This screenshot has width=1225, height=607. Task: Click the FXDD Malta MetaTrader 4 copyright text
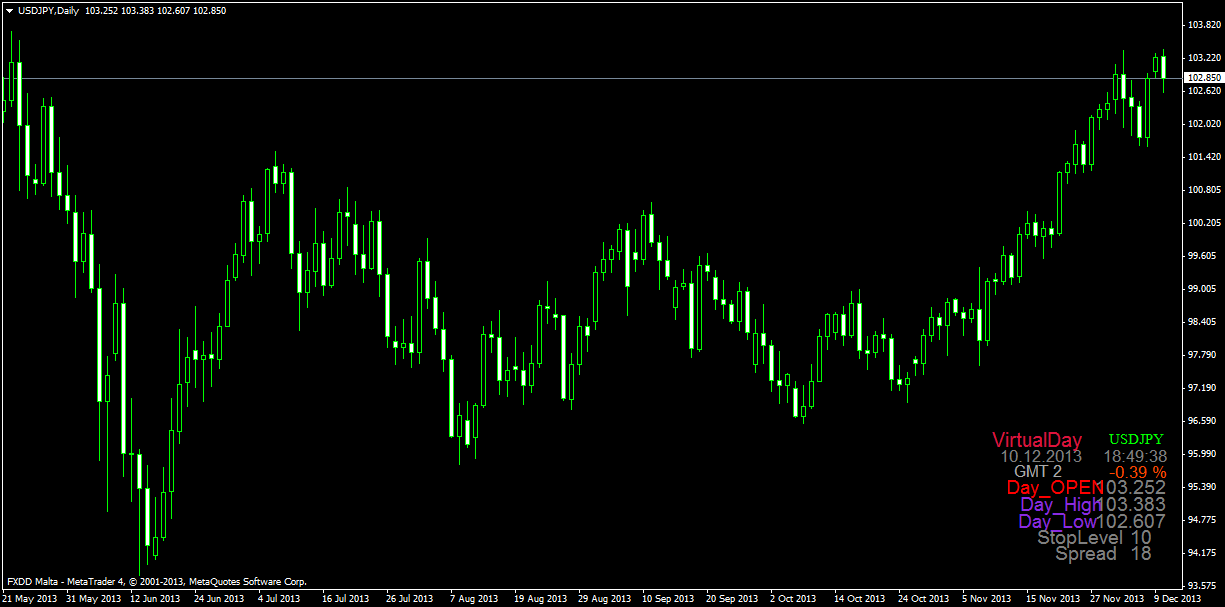click(156, 581)
